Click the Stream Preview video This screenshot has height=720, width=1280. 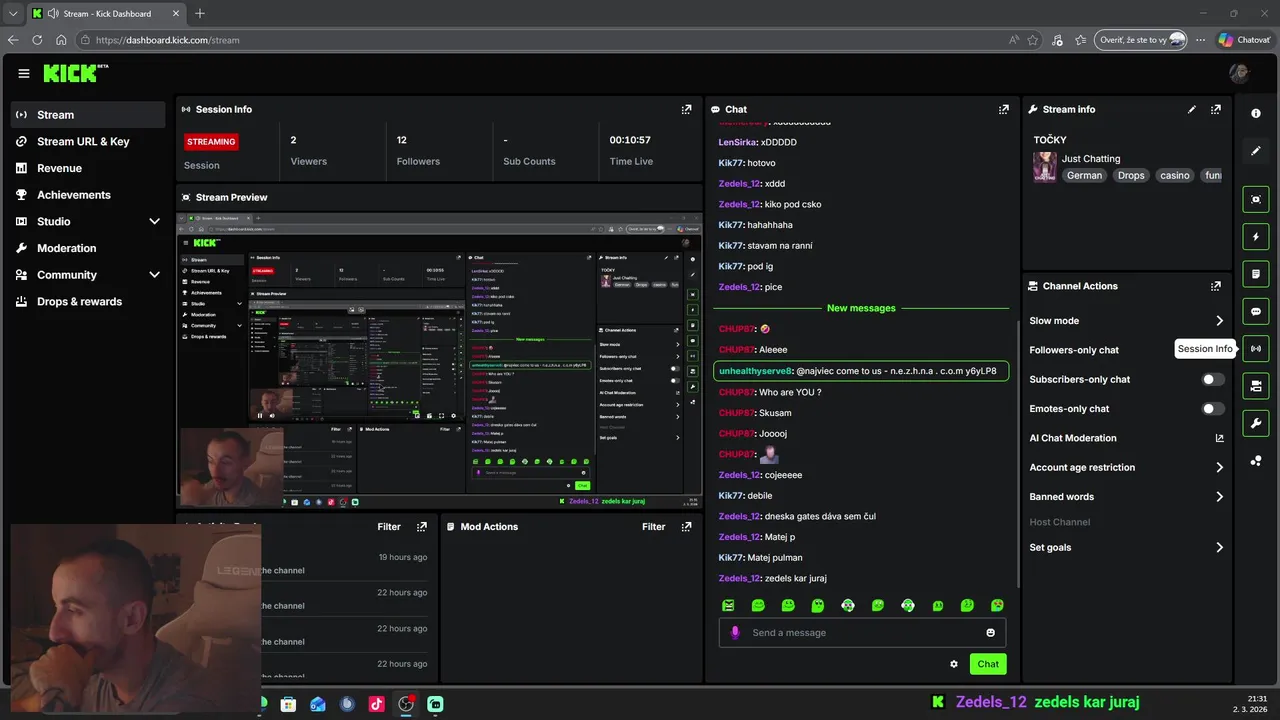[440, 360]
